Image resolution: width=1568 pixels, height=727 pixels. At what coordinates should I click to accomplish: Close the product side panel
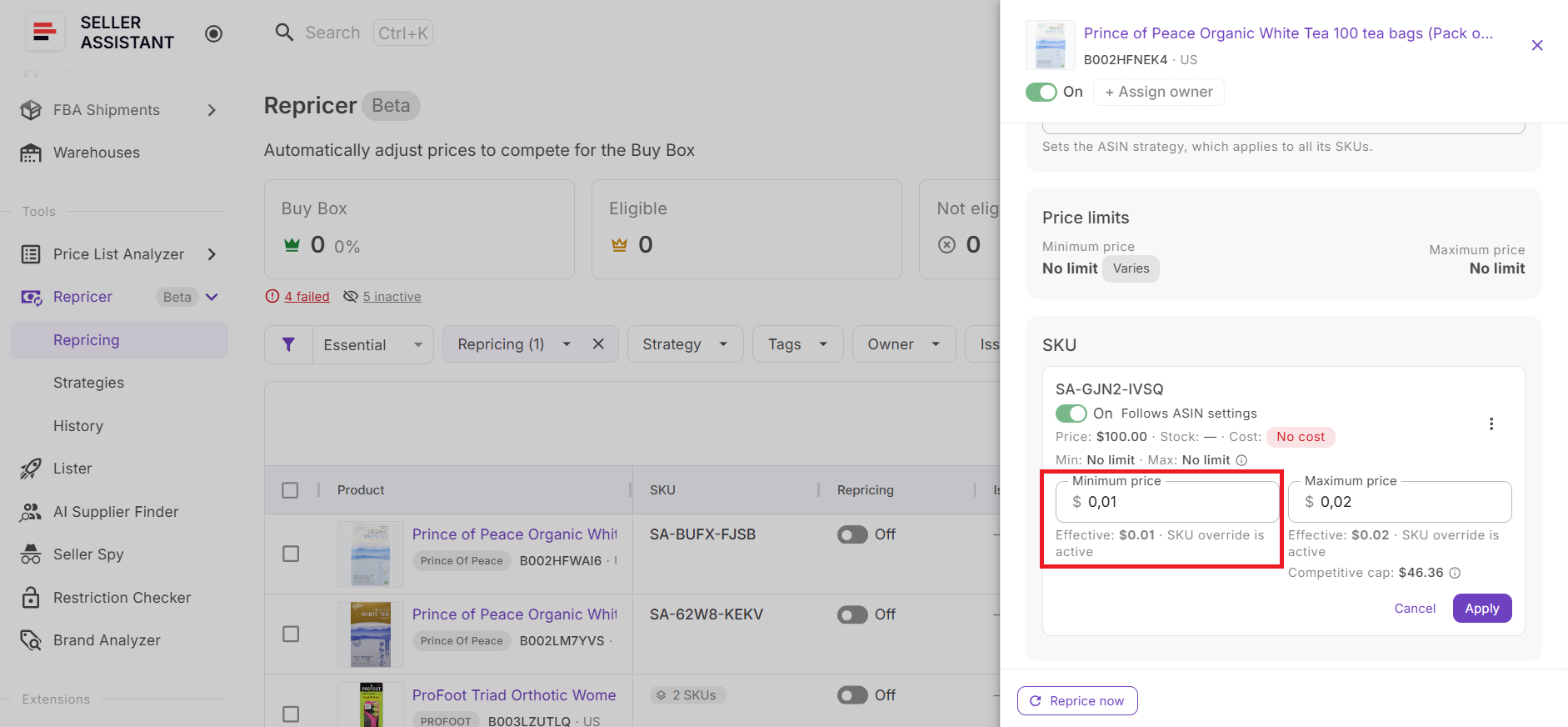pos(1537,45)
